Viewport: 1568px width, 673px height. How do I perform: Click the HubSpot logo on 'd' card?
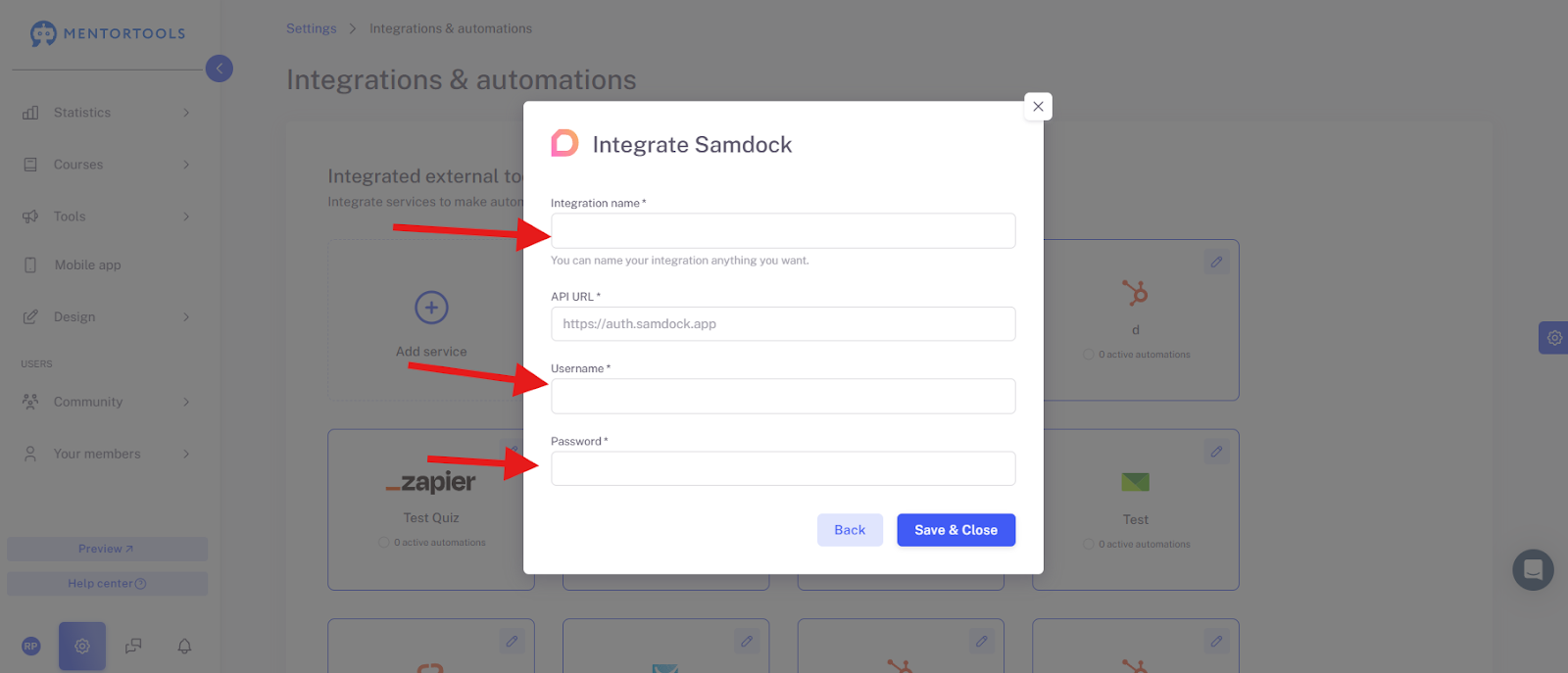coord(1135,293)
